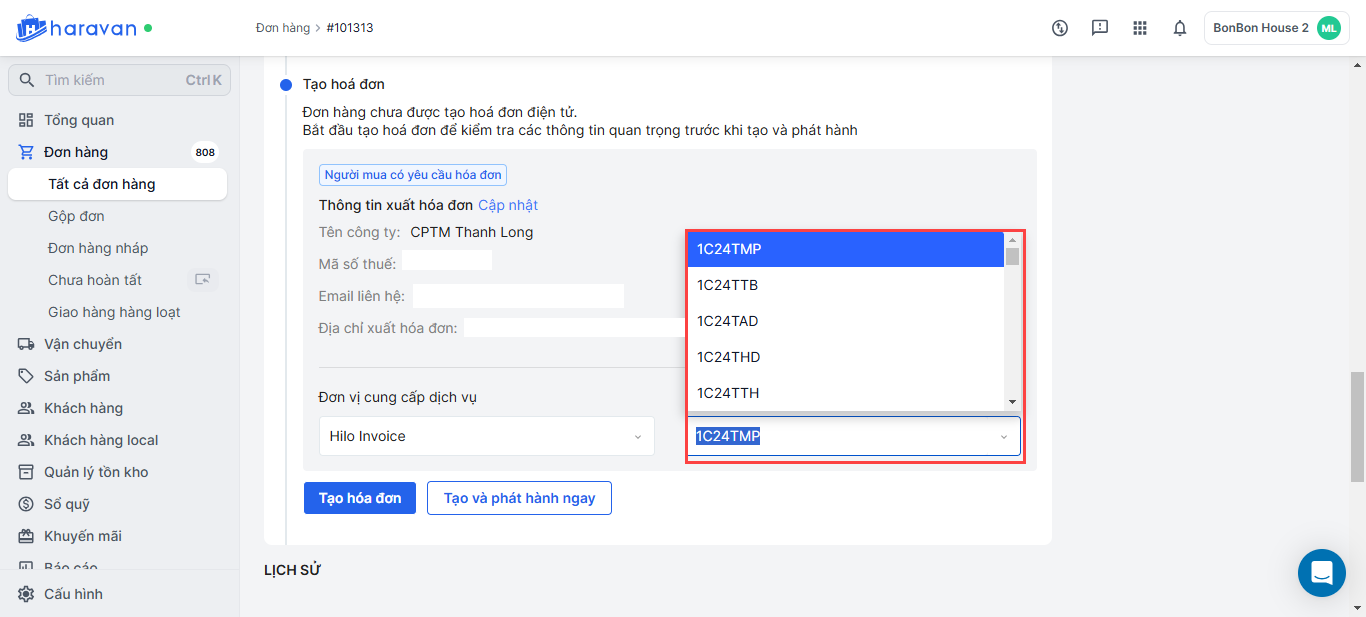Click the Haravan logo
The width and height of the screenshot is (1366, 617).
(76, 28)
